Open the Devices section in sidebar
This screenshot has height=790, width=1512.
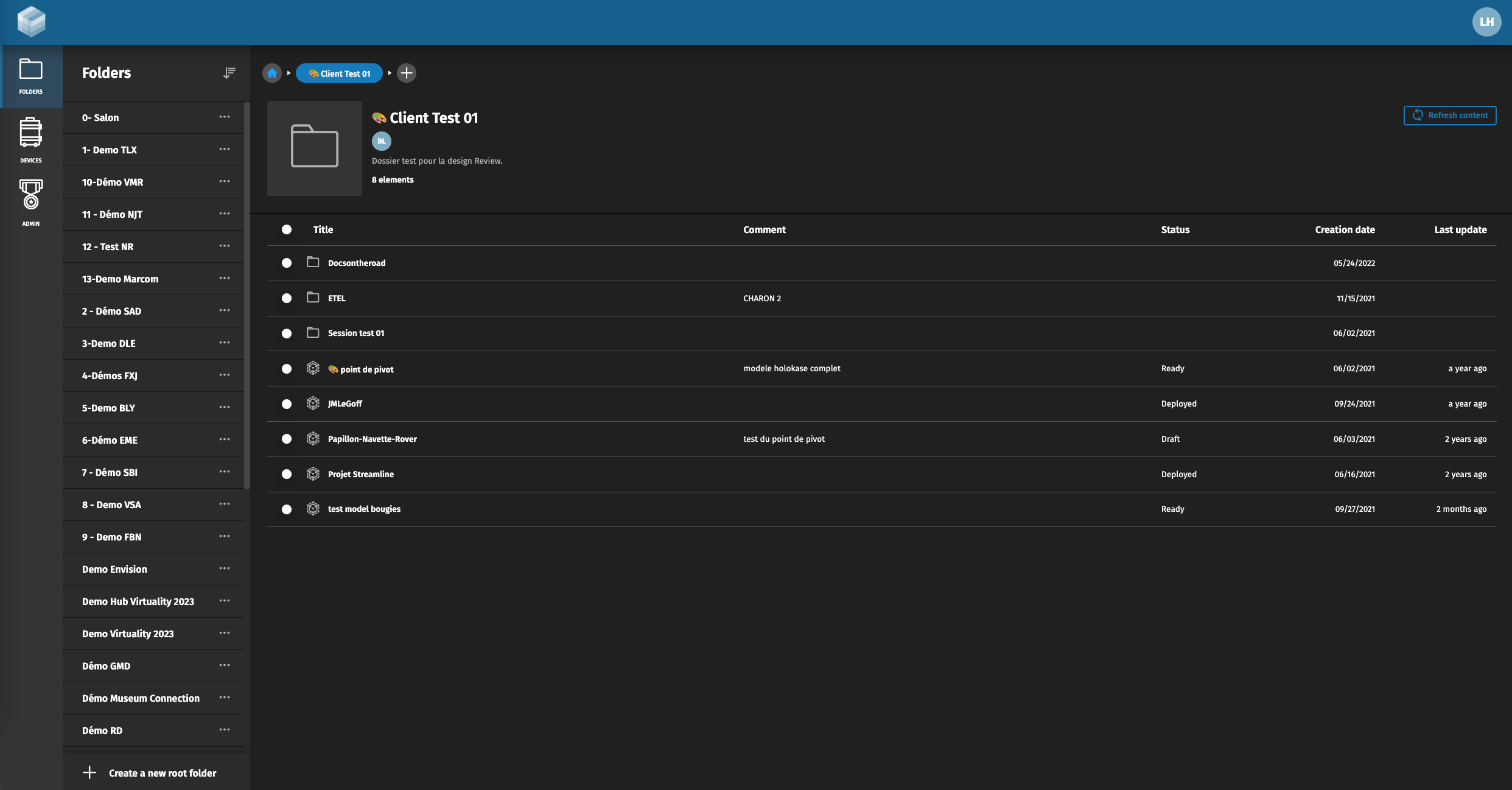(x=30, y=140)
